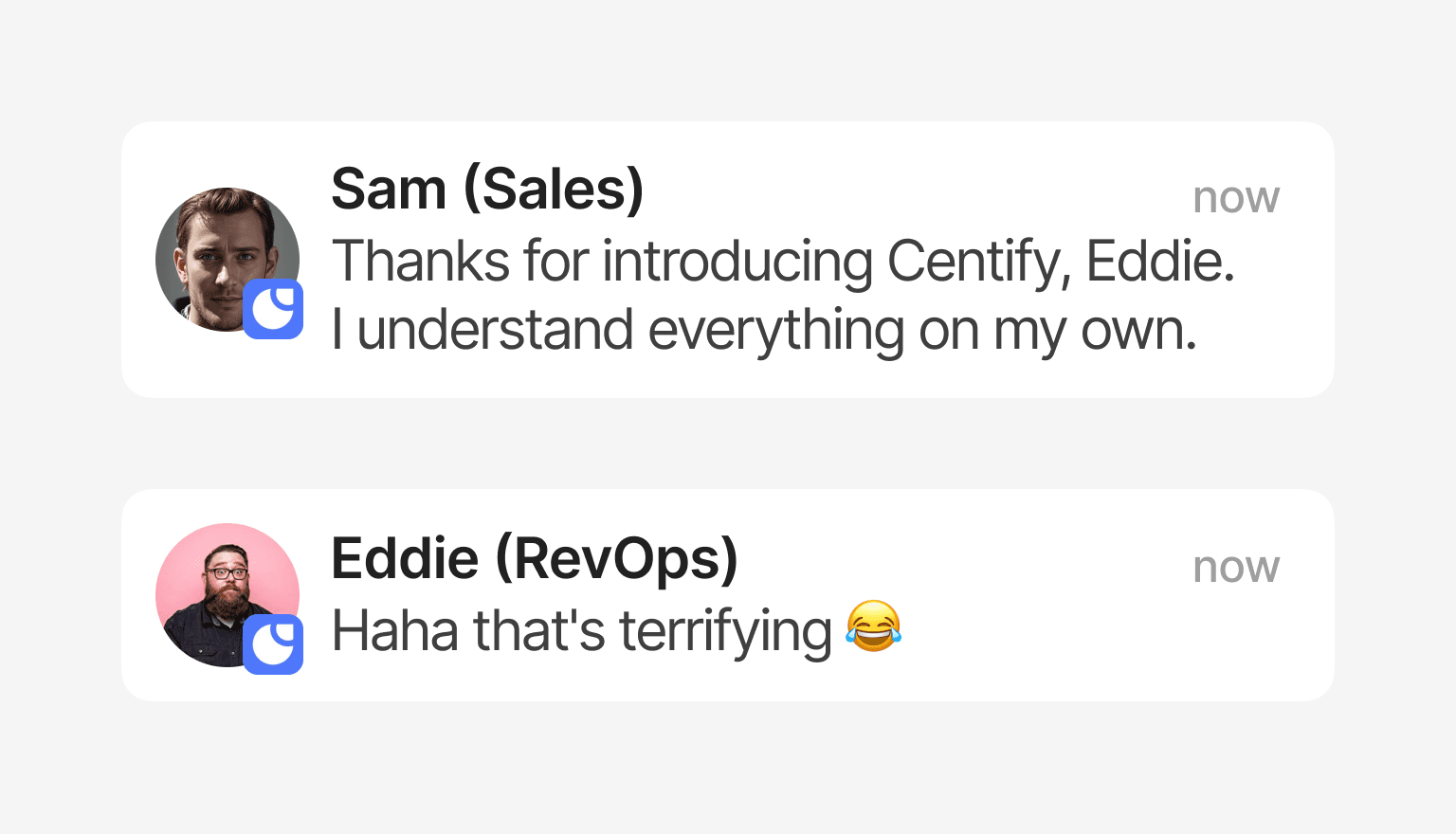Click the Centify app badge on Eddie's avatar
This screenshot has width=1456, height=834.
coord(273,644)
